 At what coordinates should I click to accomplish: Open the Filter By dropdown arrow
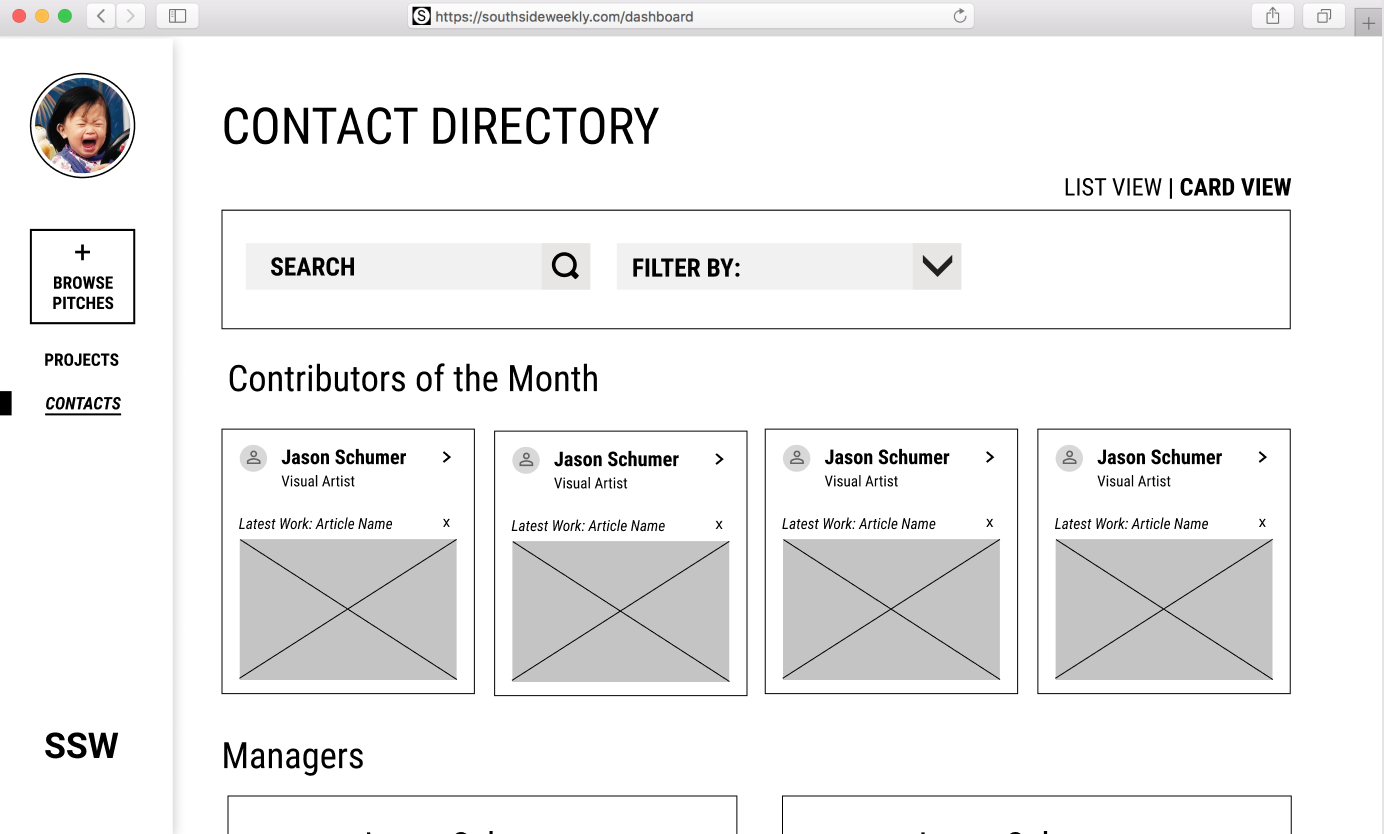tap(937, 266)
